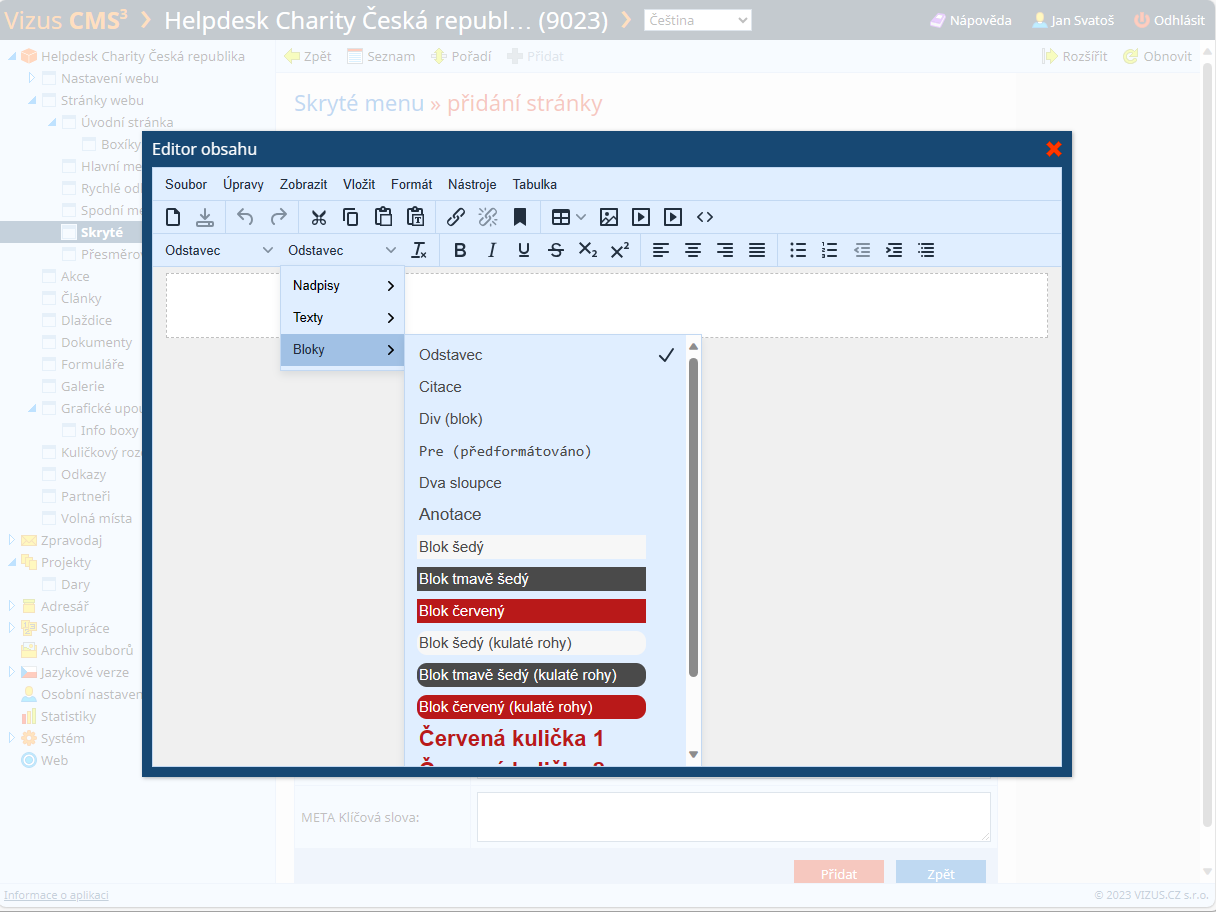The height and width of the screenshot is (912, 1216).
Task: Select the Citace block style
Action: pos(546,387)
